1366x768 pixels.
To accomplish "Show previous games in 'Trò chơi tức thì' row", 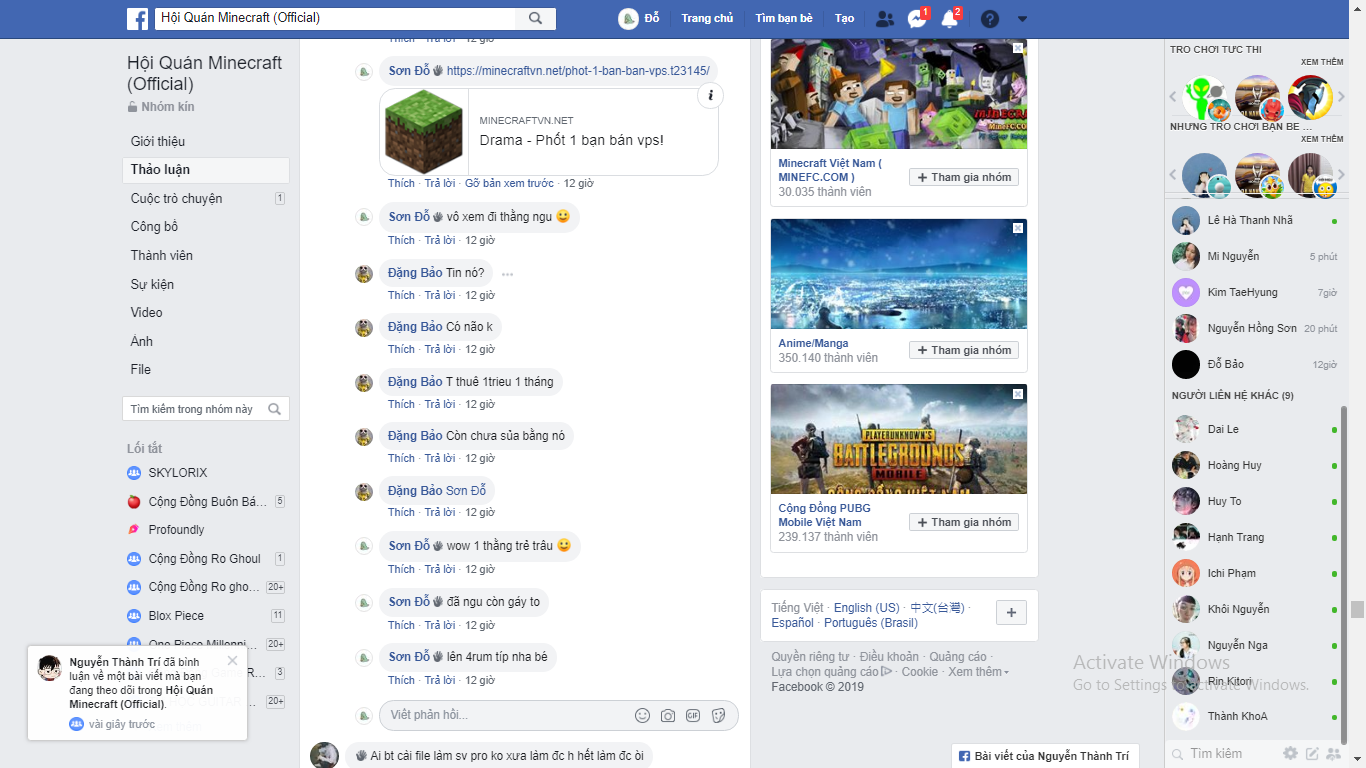I will click(1174, 97).
